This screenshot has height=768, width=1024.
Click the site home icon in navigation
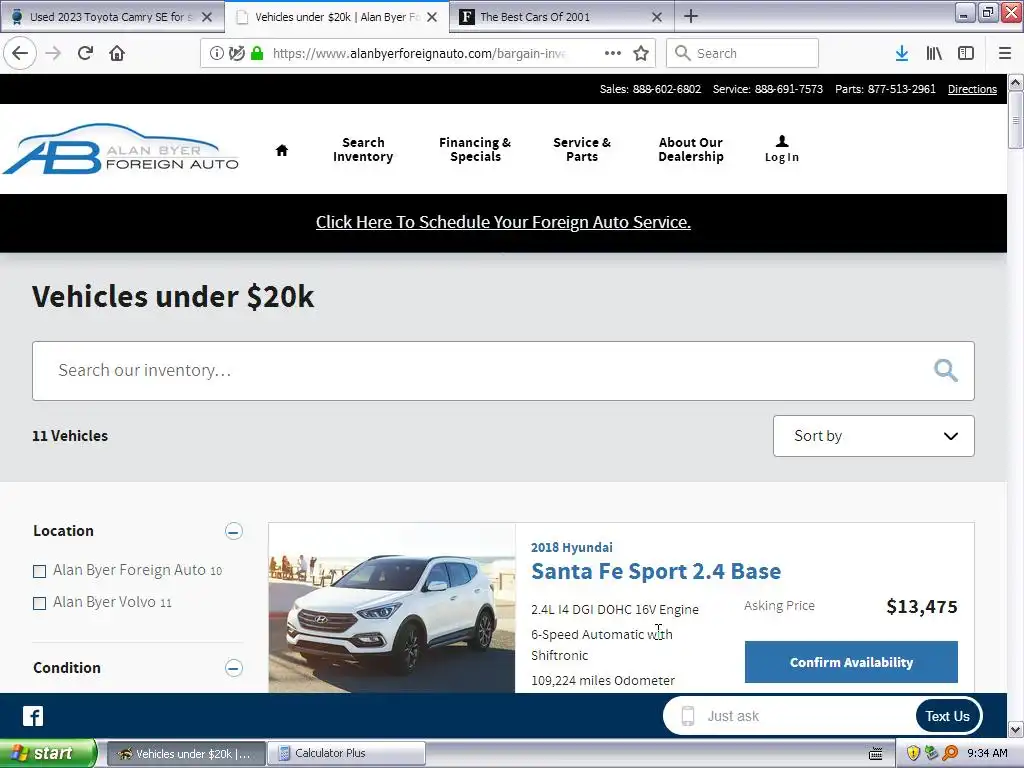tap(281, 150)
